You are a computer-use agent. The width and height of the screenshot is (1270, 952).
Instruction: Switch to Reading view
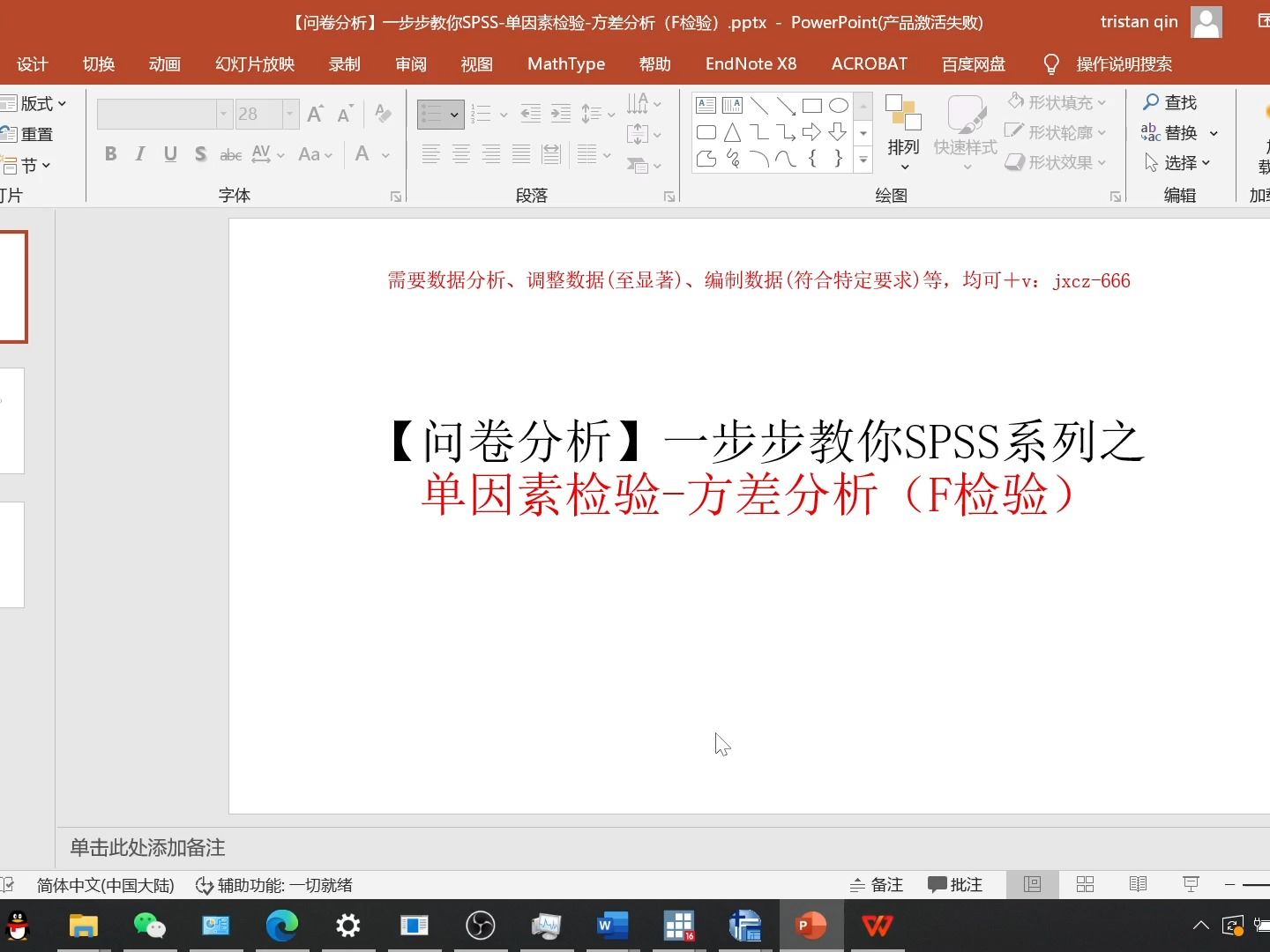click(x=1139, y=884)
